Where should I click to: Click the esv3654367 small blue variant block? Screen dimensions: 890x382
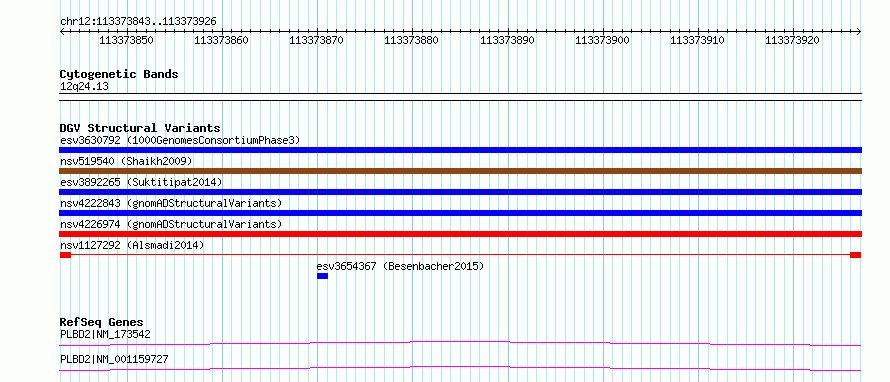322,276
